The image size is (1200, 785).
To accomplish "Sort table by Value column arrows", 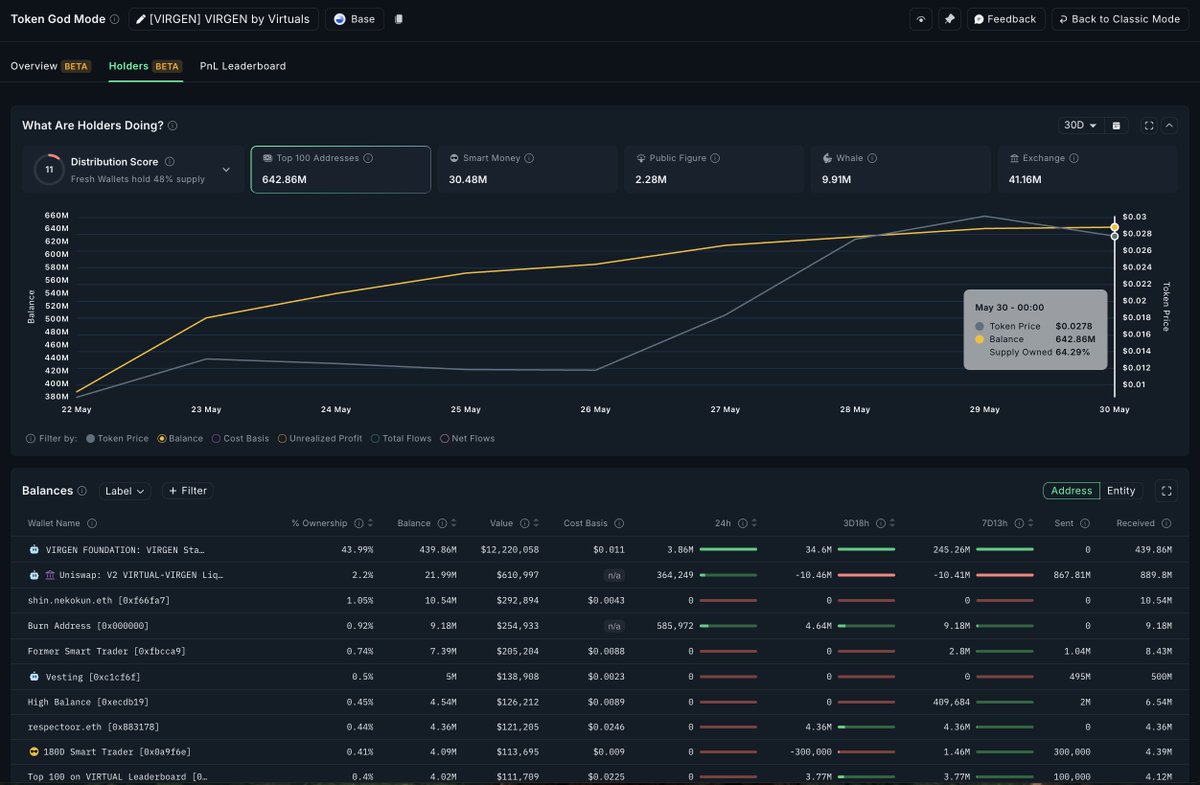I will click(x=535, y=523).
